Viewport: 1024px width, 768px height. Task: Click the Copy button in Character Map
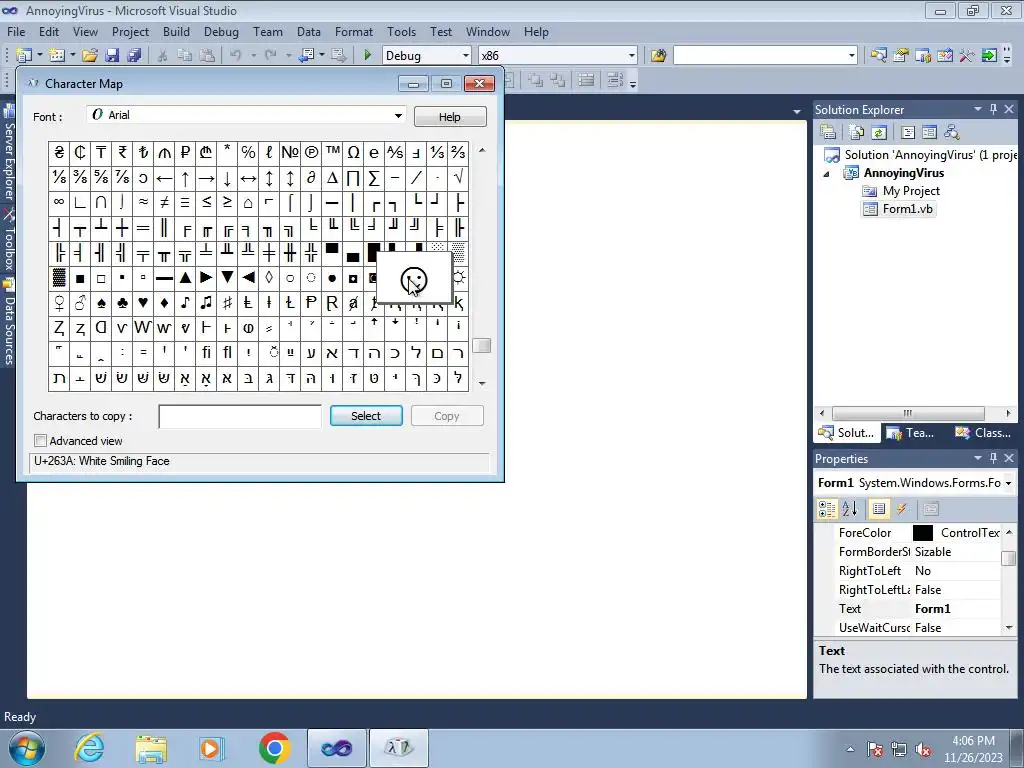point(447,416)
